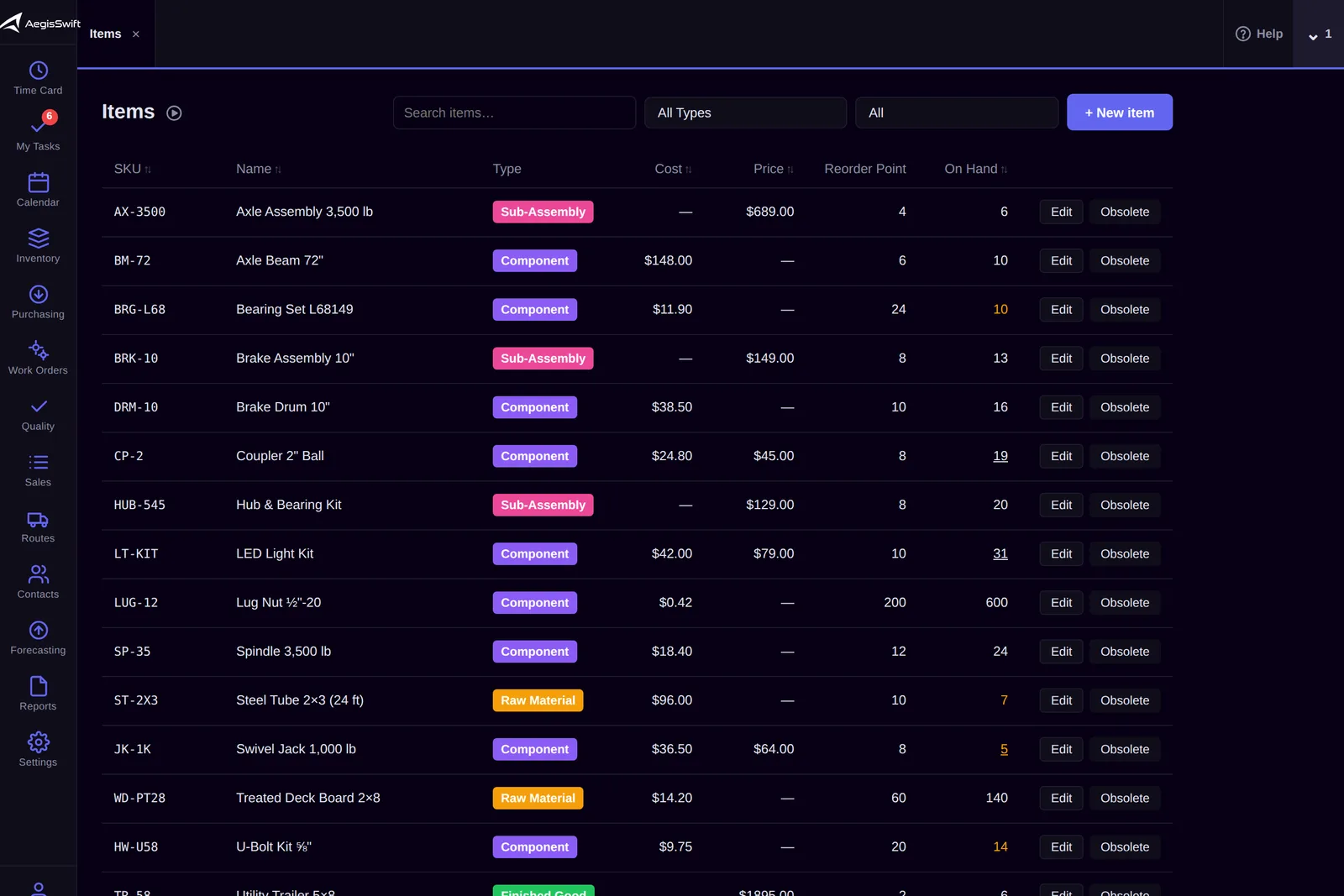Image resolution: width=1344 pixels, height=896 pixels.
Task: Edit the Axle Assembly 3,500 lb row
Action: (x=1061, y=212)
